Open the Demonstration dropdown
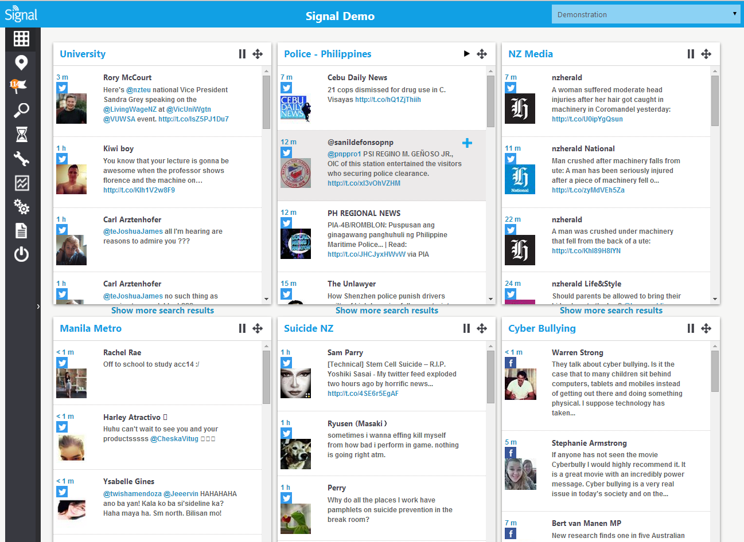 click(x=645, y=15)
